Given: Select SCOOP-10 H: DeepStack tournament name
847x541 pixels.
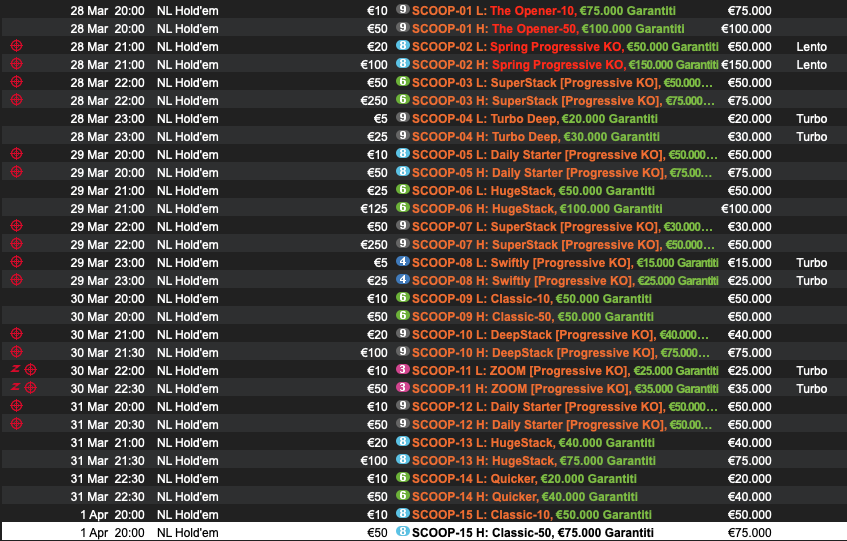Looking at the screenshot, I should click(x=561, y=353).
